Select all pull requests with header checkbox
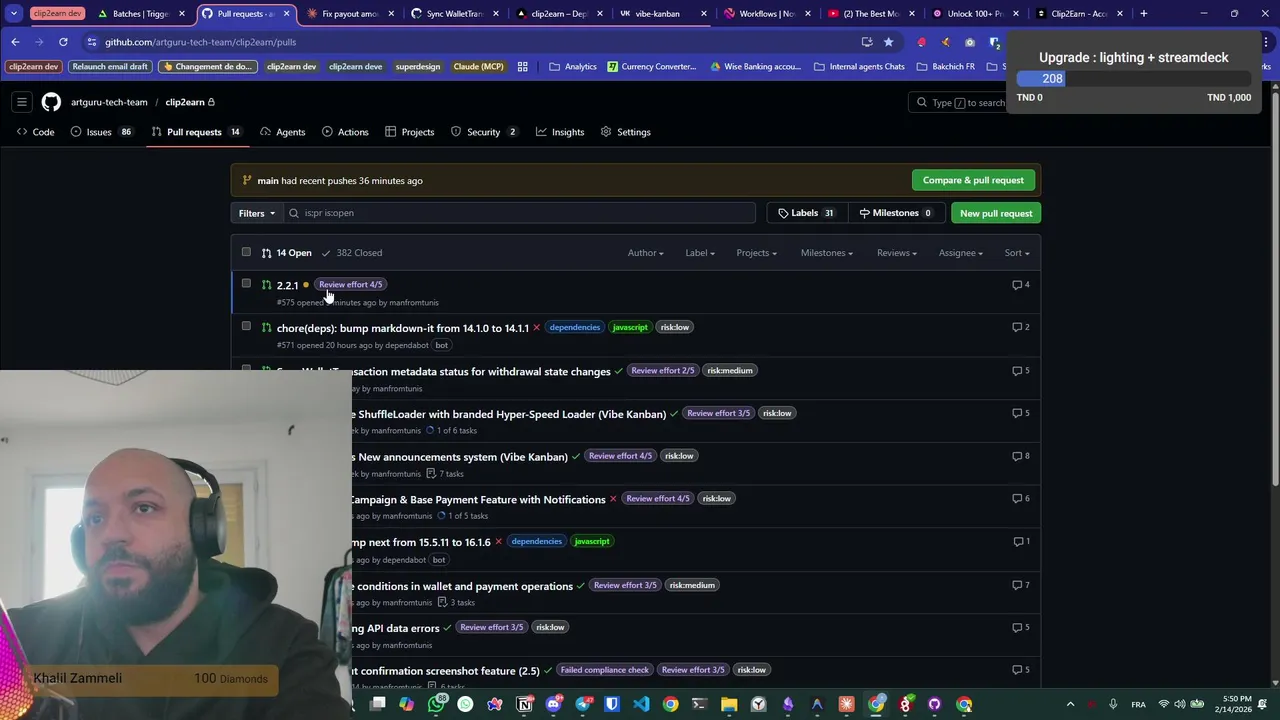This screenshot has width=1280, height=720. 246,252
